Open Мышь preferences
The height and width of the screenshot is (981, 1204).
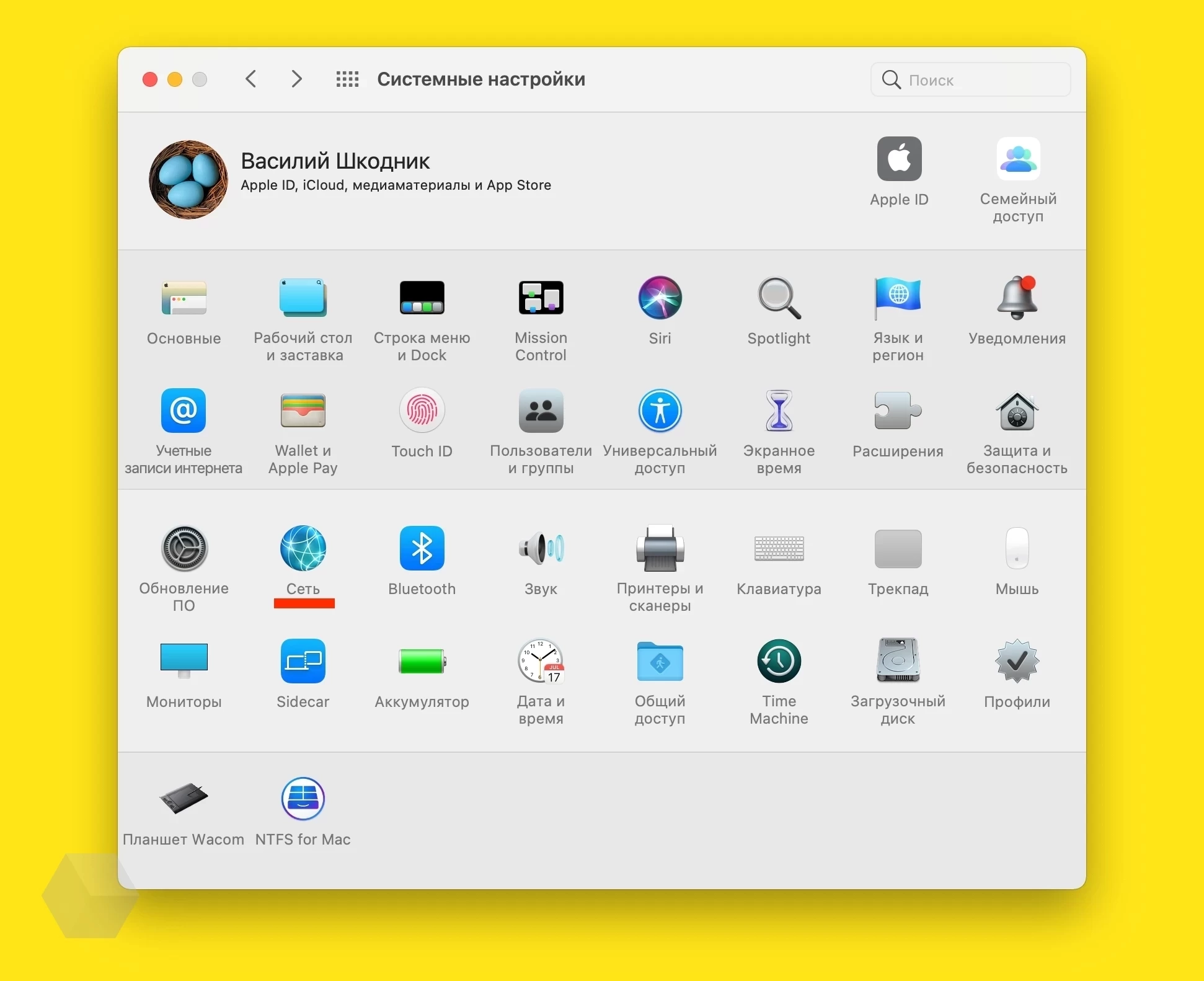pyautogui.click(x=1017, y=548)
